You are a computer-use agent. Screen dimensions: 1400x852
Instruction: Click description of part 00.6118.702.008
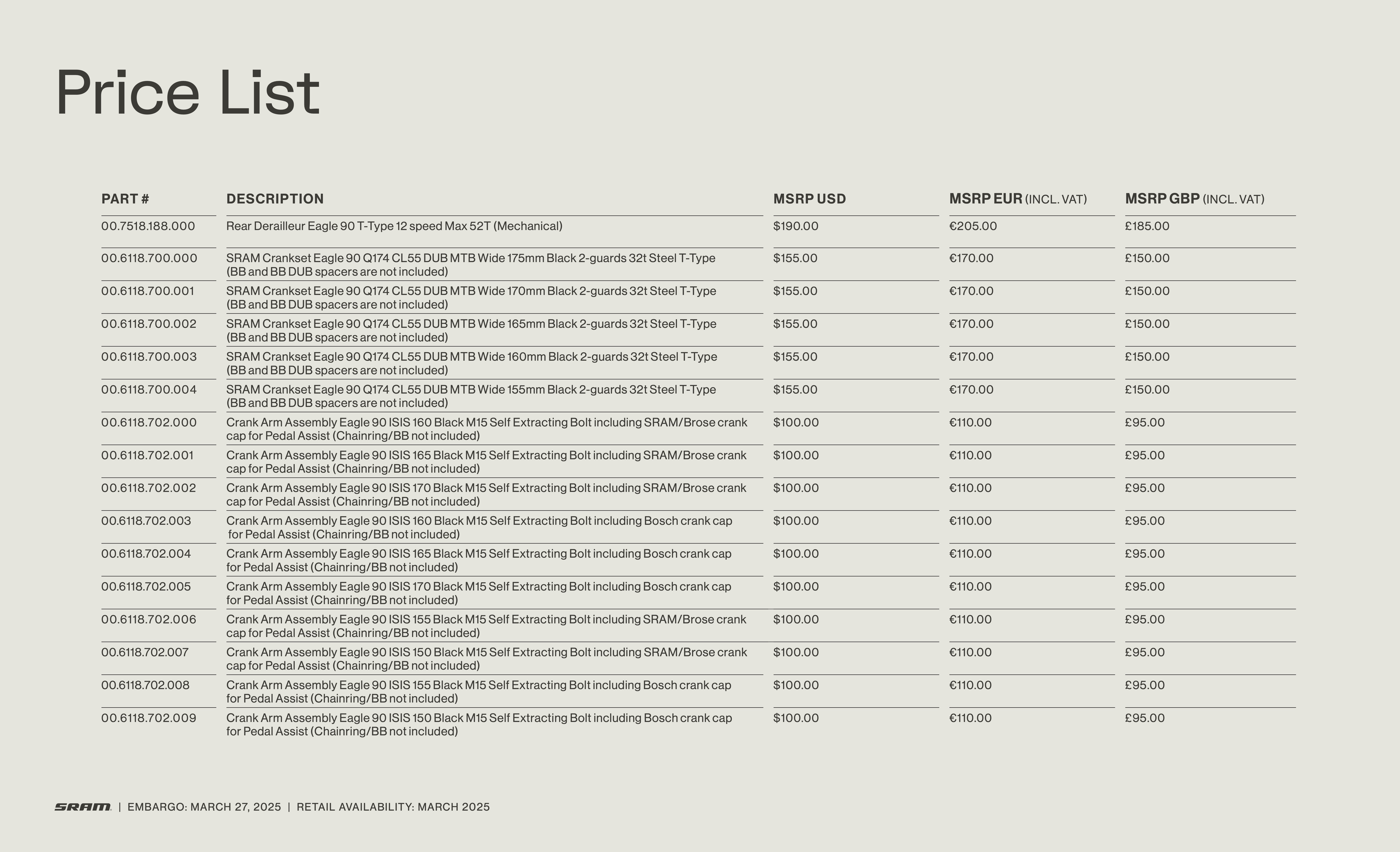[479, 692]
